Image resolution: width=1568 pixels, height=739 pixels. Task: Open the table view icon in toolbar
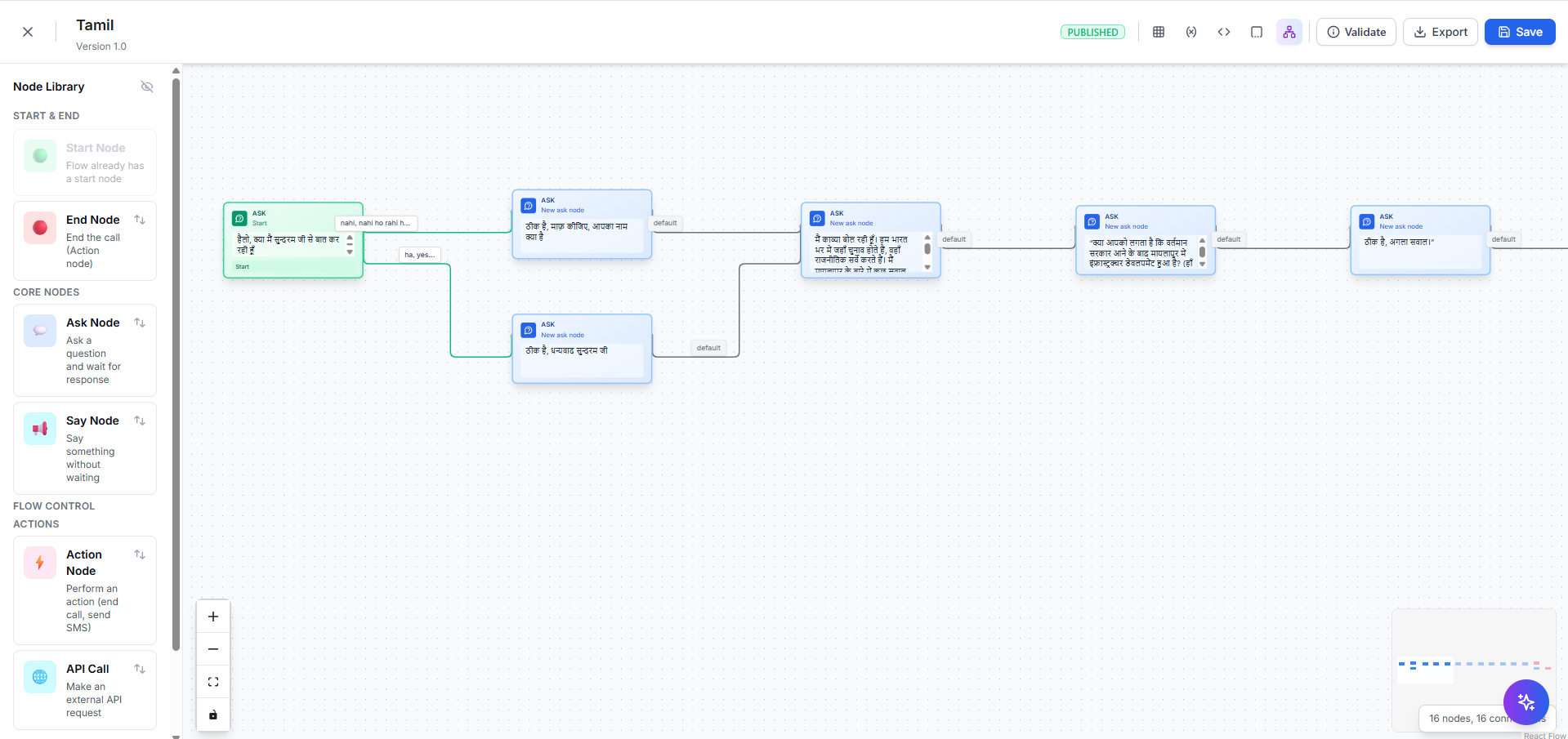[1159, 32]
